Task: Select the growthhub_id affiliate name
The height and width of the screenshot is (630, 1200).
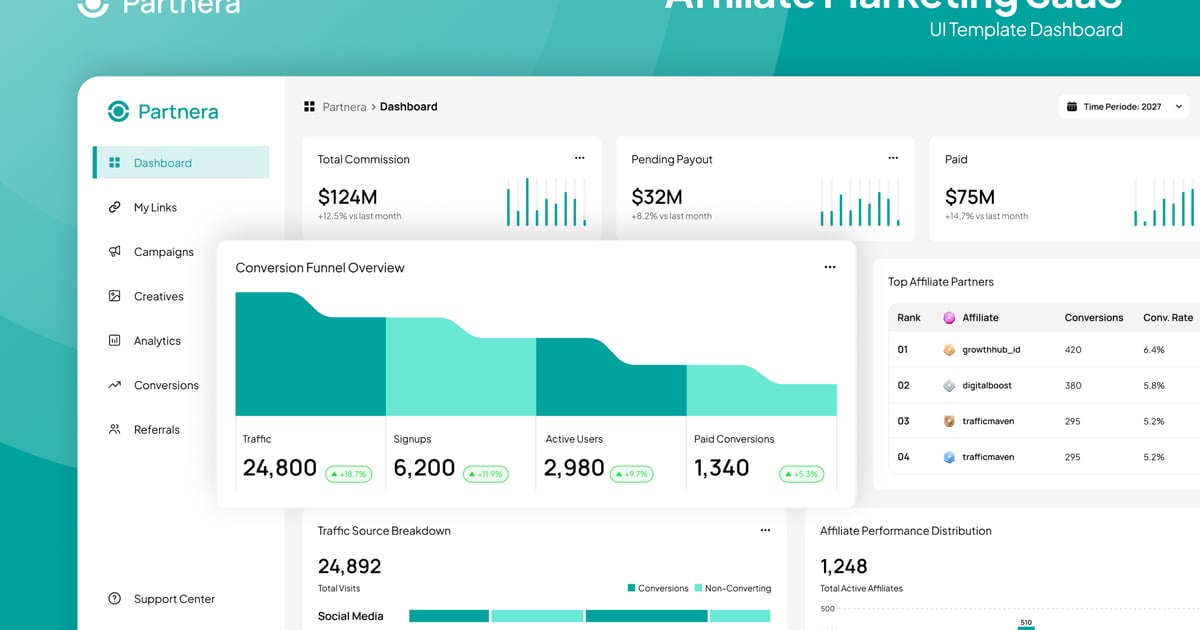Action: (x=991, y=351)
